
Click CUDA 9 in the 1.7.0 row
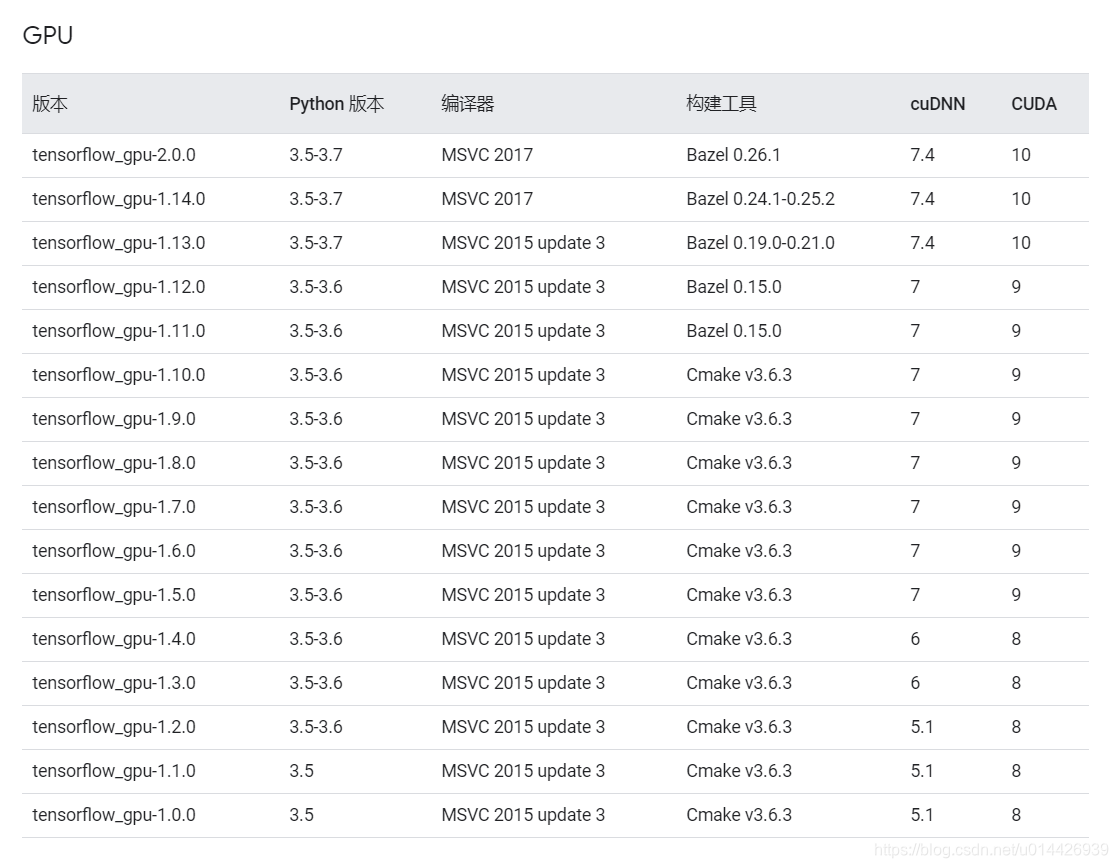coord(1016,507)
